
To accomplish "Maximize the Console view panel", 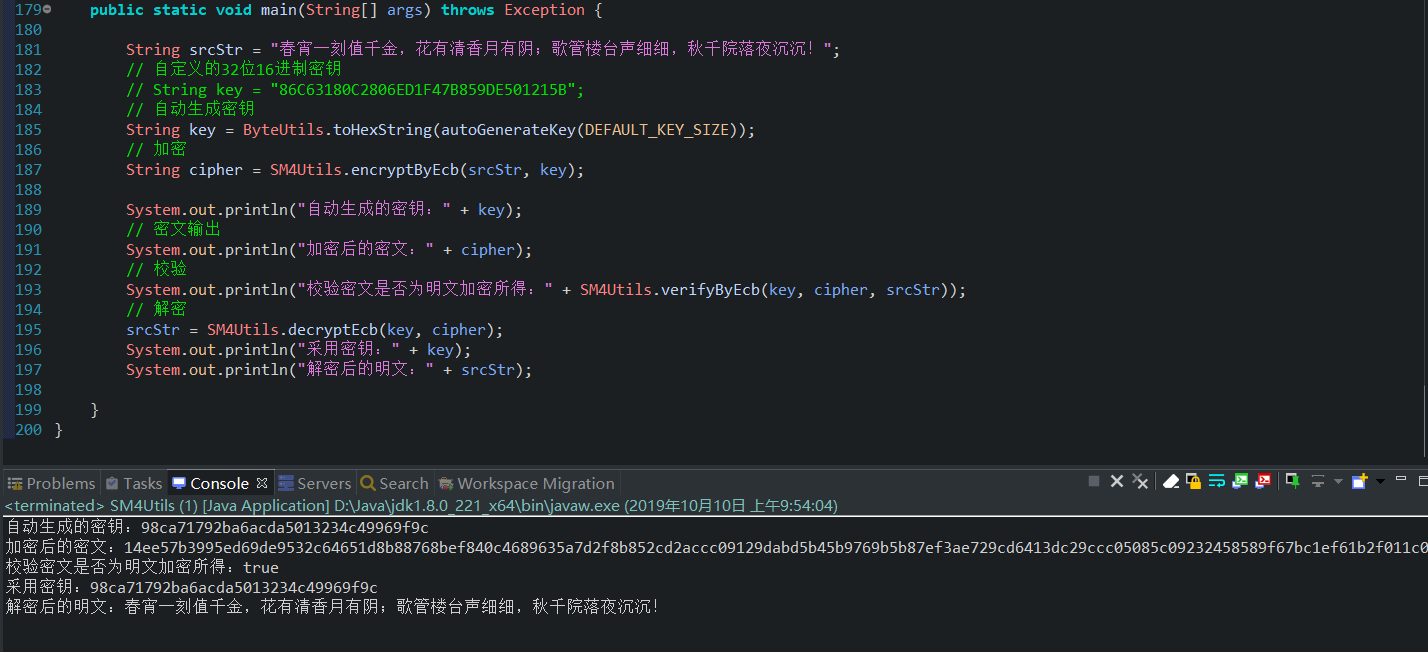I will point(1423,481).
